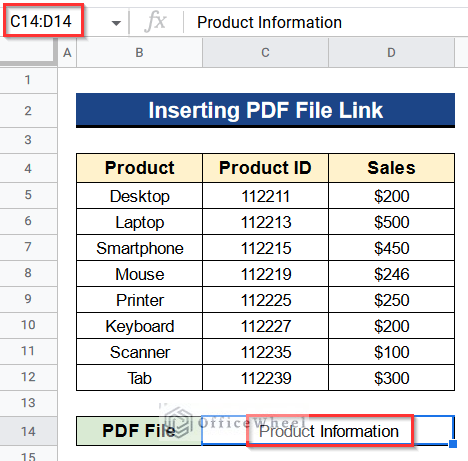Open the Name box dropdown arrow
This screenshot has height=461, width=468.
click(116, 23)
